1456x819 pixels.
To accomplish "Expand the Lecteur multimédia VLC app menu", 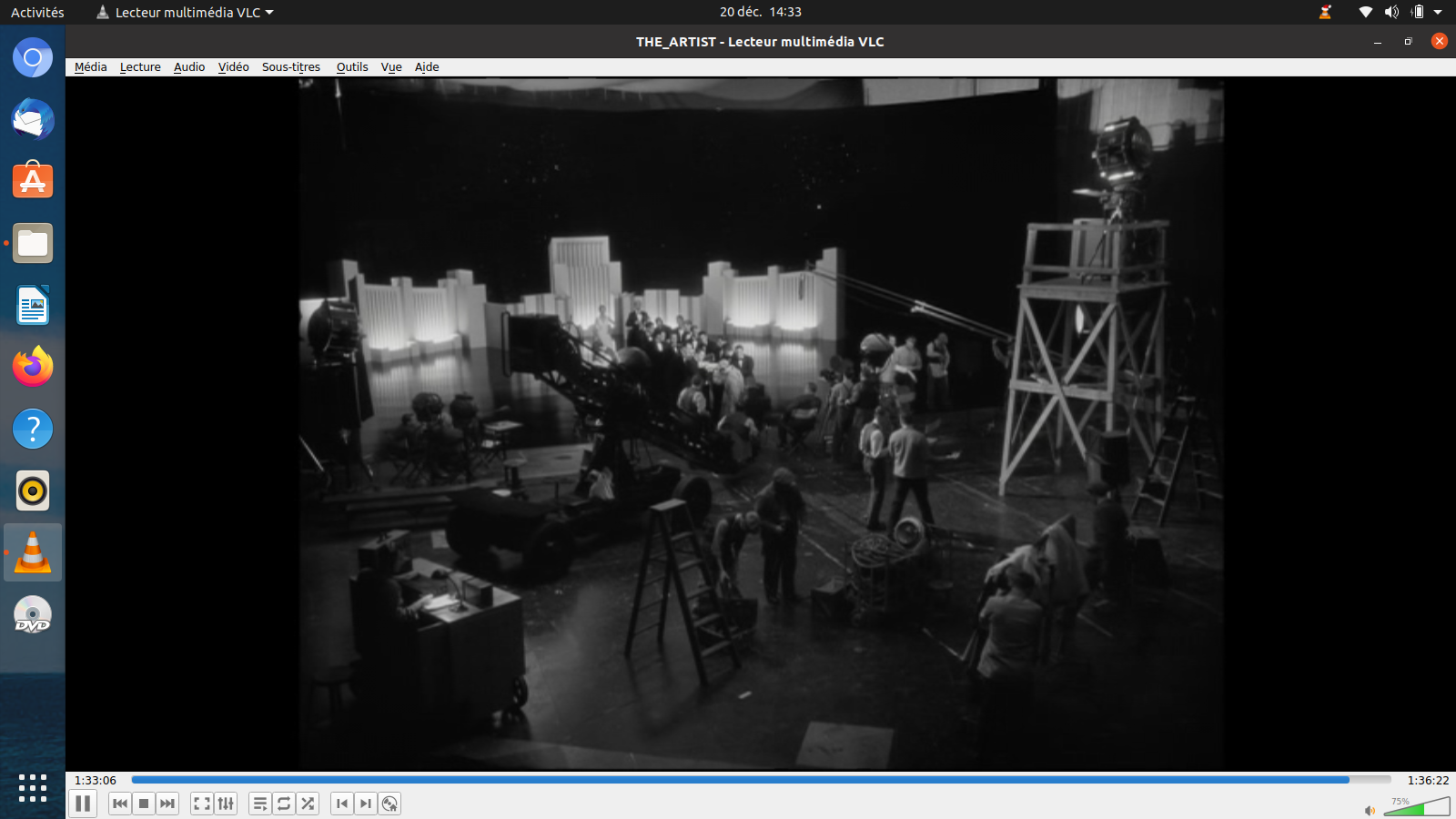I will tap(186, 13).
